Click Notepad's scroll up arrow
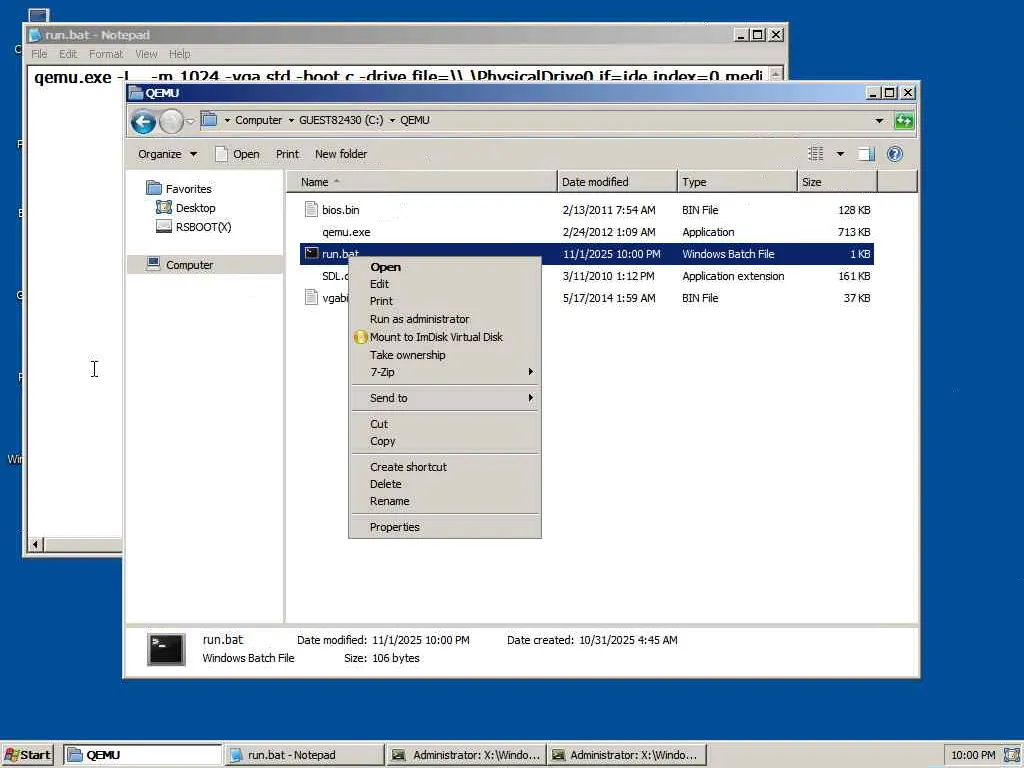This screenshot has height=768, width=1024. (x=776, y=73)
